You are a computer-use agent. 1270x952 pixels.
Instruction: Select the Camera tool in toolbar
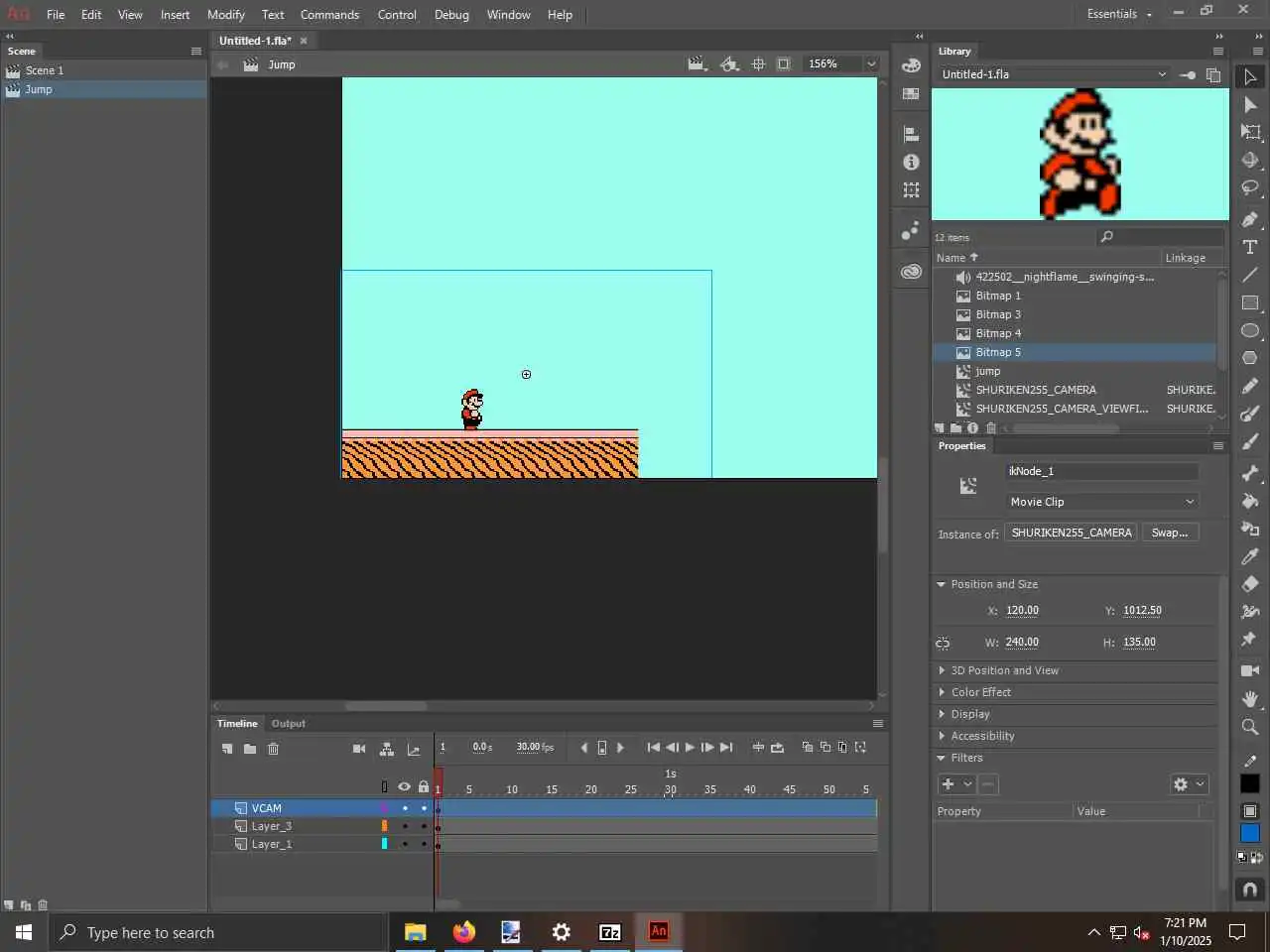click(x=1250, y=671)
